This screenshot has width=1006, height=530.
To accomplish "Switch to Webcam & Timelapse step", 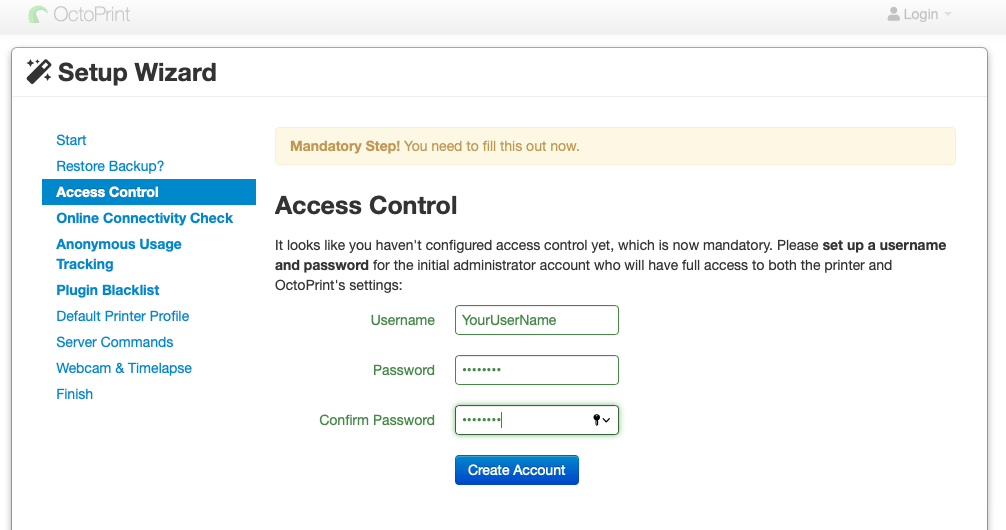I will 124,368.
